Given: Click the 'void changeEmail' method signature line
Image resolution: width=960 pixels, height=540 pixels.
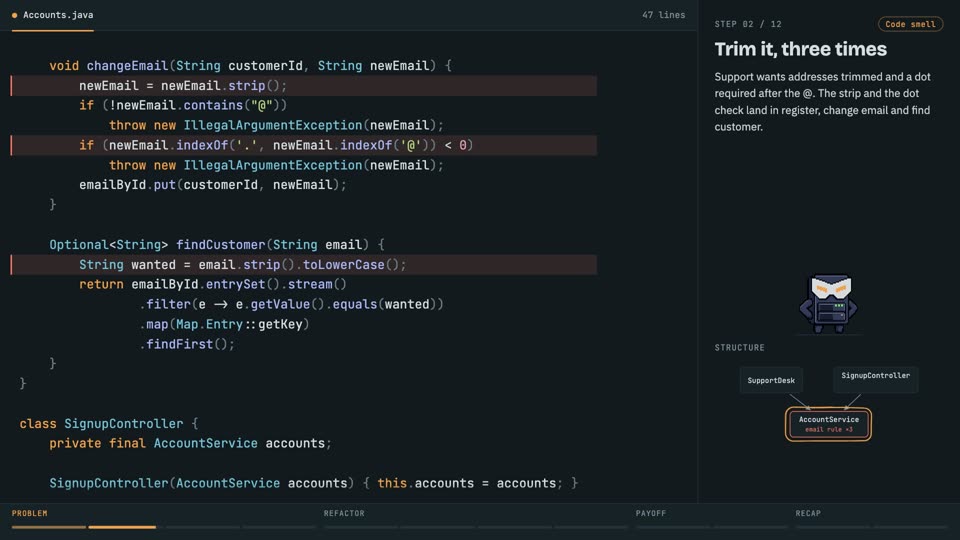Looking at the screenshot, I should [x=250, y=66].
